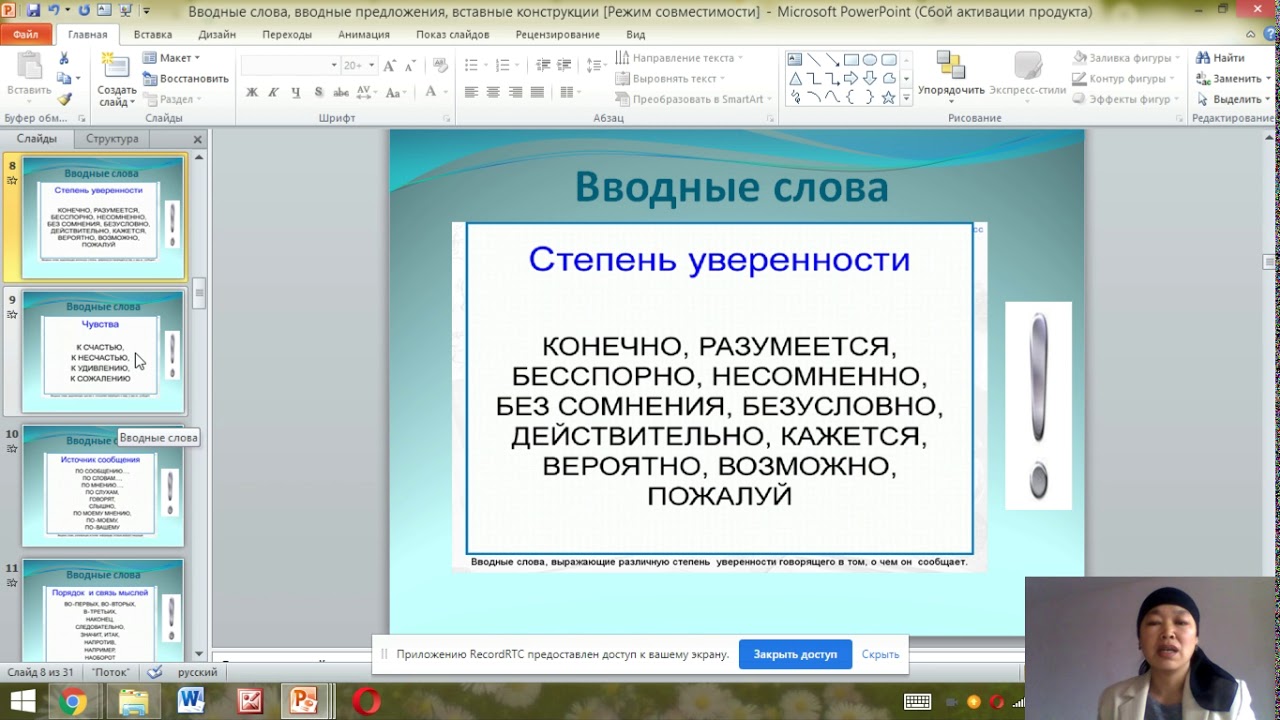
Task: Select the Text Box shape
Action: [795, 60]
